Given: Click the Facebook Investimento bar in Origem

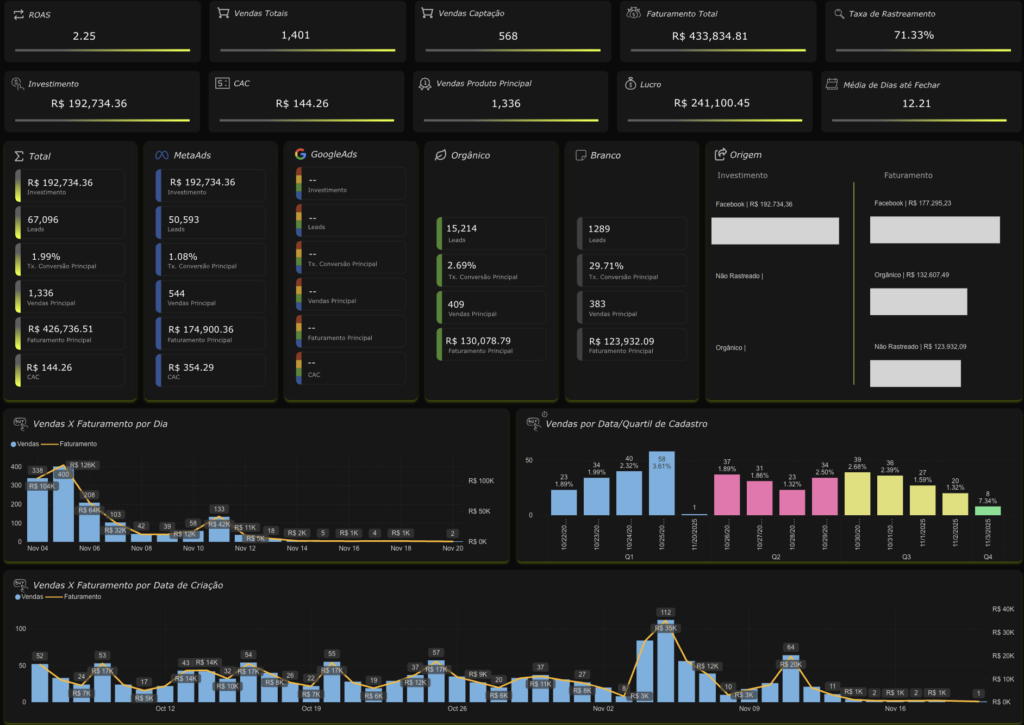Looking at the screenshot, I should point(775,231).
